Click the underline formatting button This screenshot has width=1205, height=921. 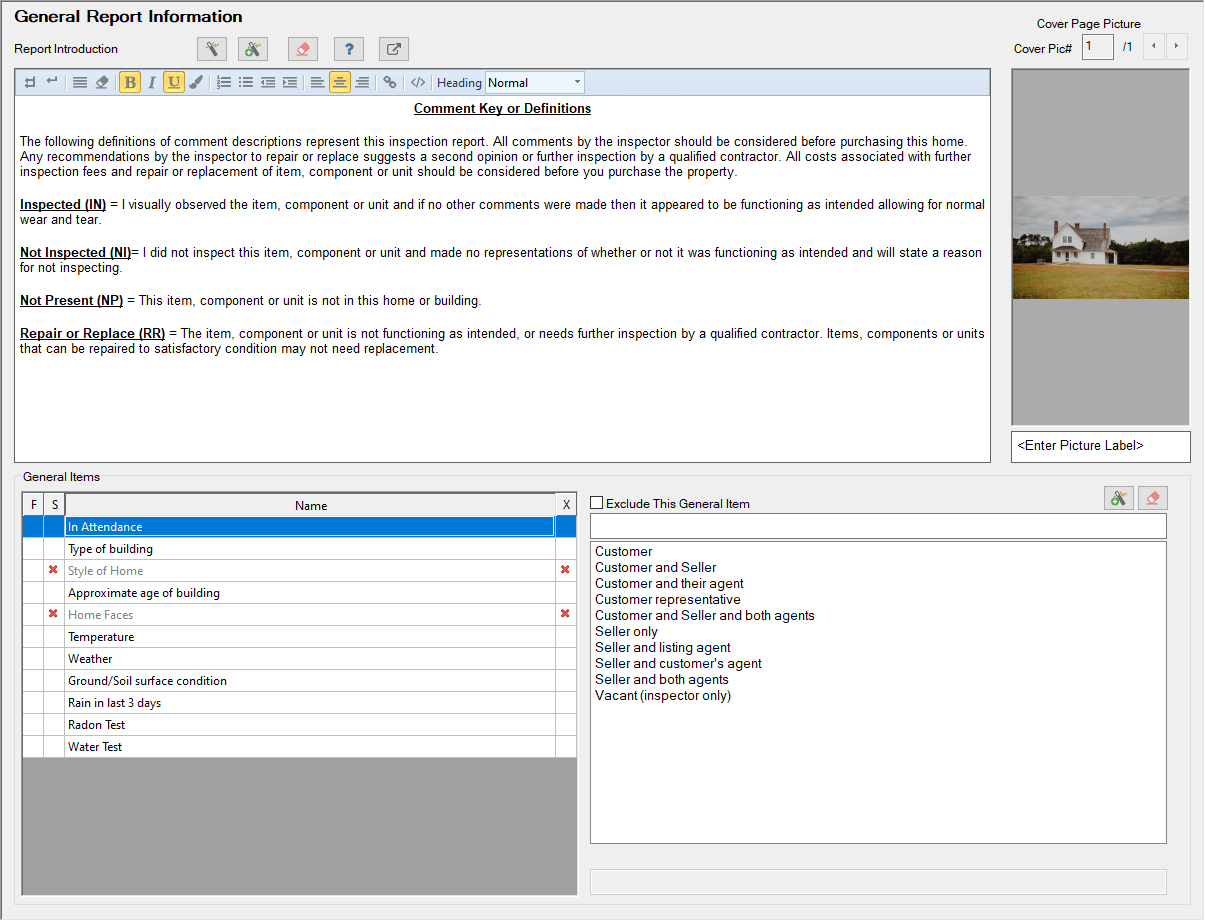(174, 83)
